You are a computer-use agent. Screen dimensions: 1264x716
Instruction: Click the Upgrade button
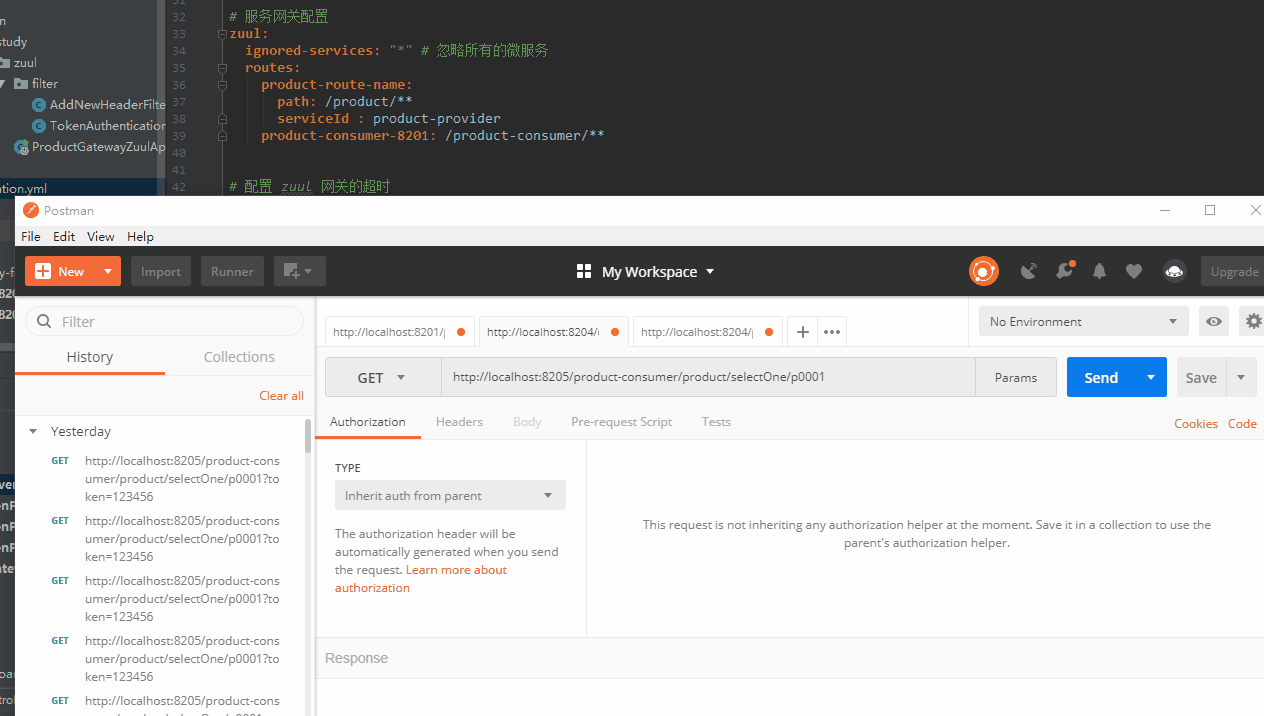[1234, 271]
